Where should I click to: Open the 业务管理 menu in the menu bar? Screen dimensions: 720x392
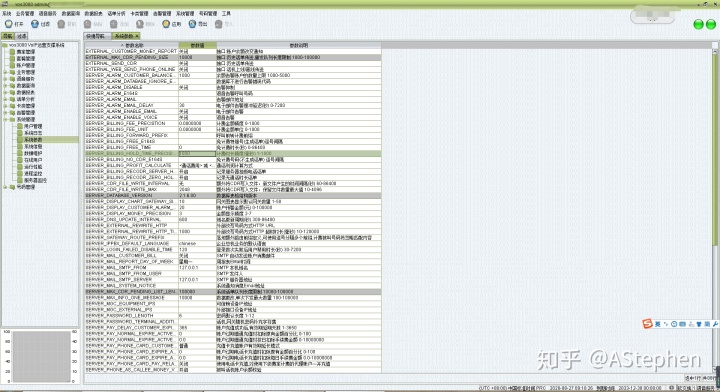point(25,14)
